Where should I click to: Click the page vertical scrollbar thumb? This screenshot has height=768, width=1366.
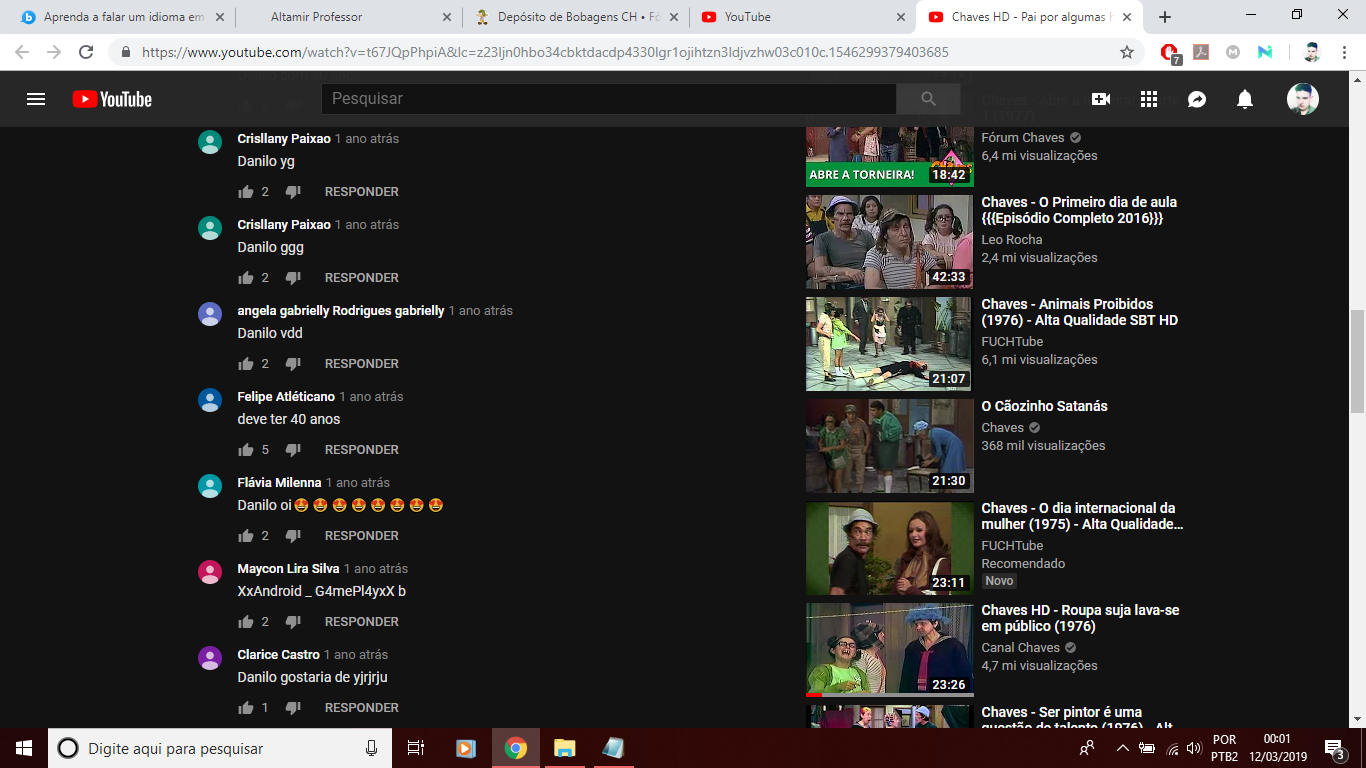point(1357,361)
